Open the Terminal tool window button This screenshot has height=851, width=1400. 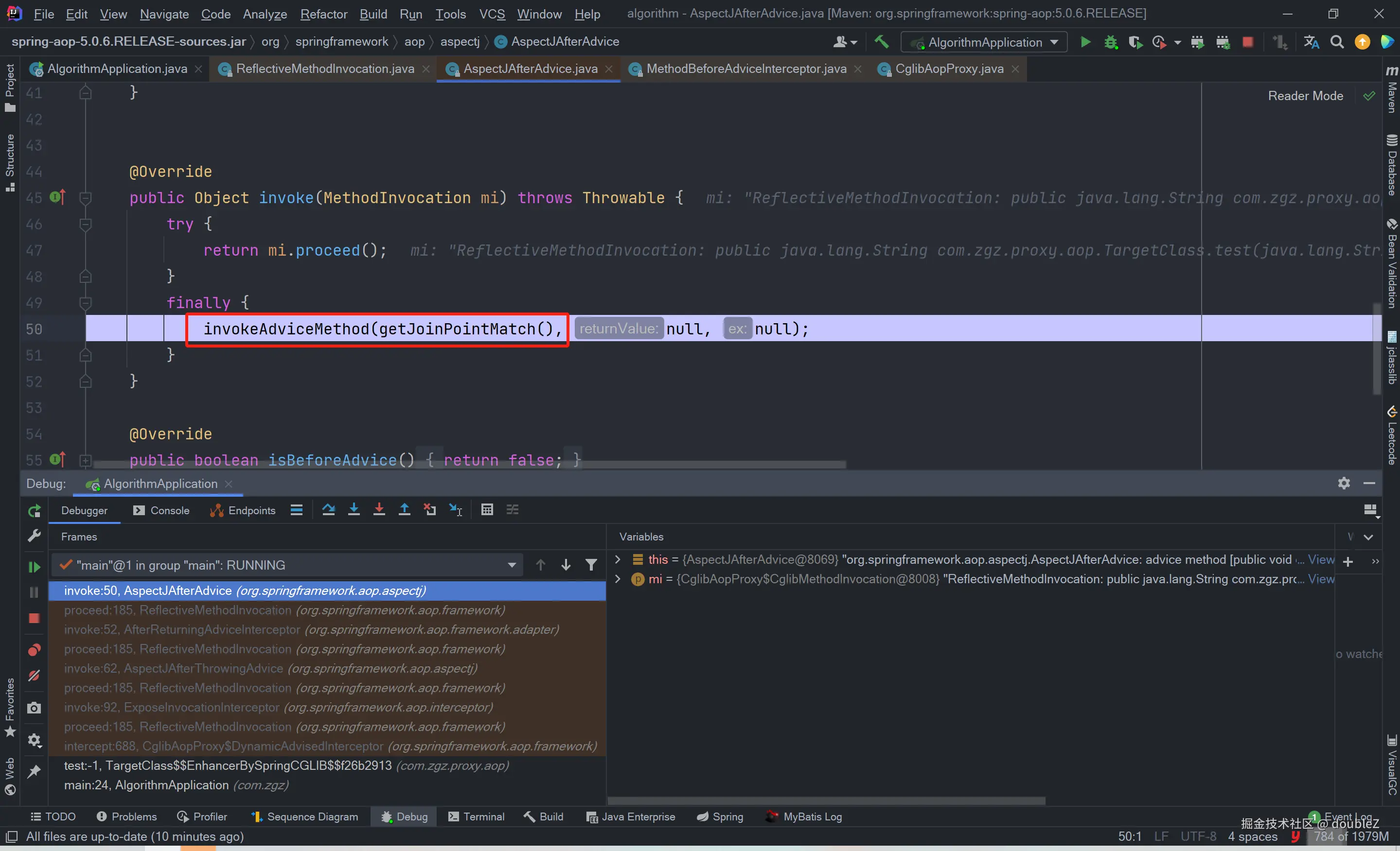tap(476, 816)
